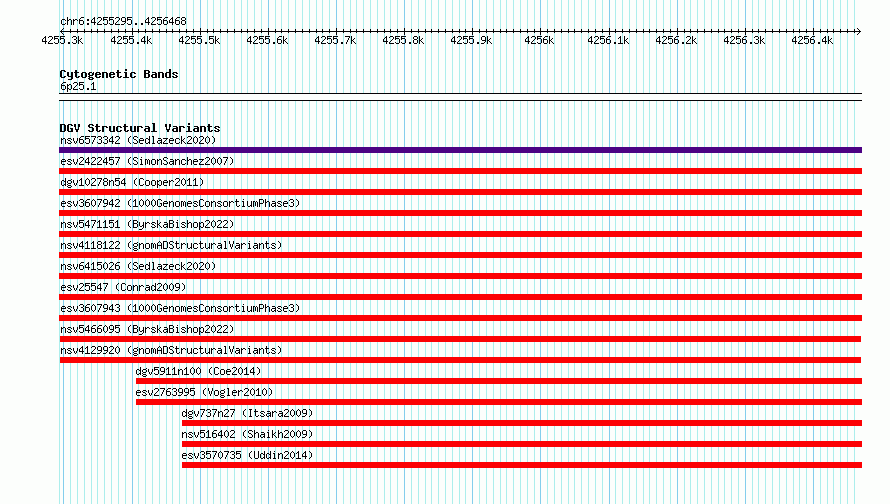Image resolution: width=890 pixels, height=504 pixels.
Task: Select the red bar under nsv5466095
Action: point(460,339)
